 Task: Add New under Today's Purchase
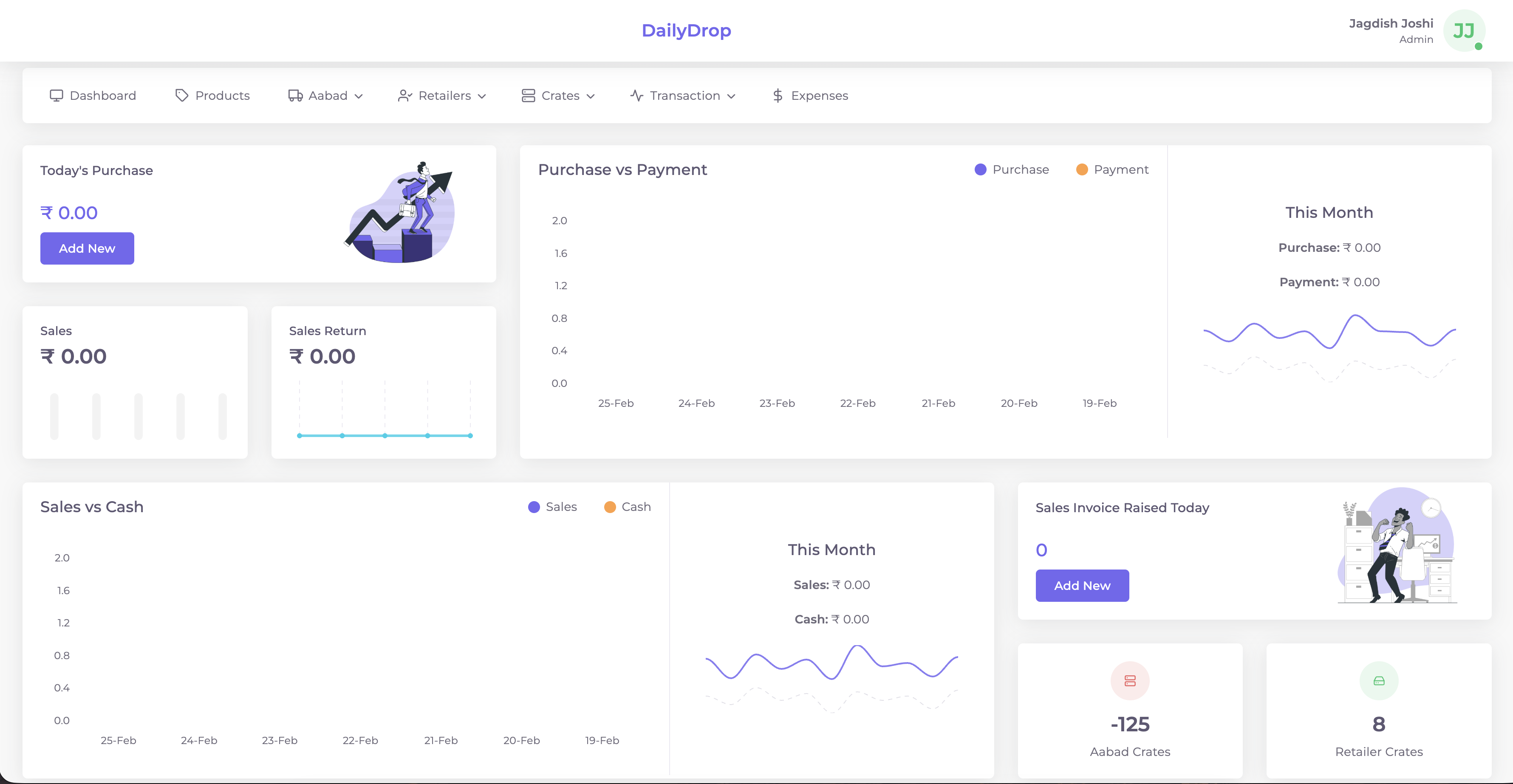click(x=87, y=248)
